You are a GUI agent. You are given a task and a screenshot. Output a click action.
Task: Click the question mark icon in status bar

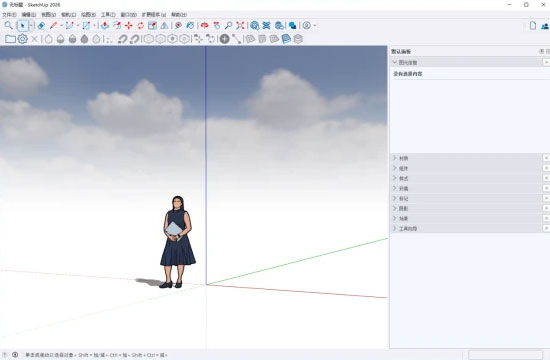point(5,355)
